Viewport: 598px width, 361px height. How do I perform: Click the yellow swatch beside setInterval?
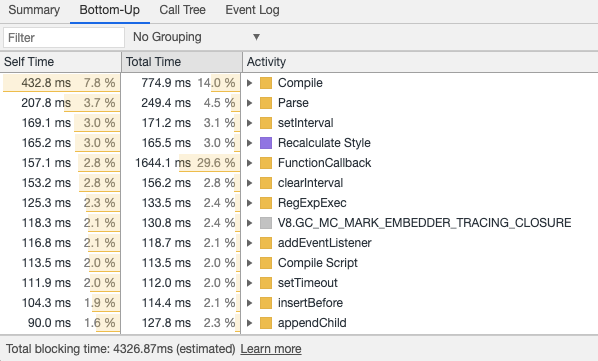click(266, 123)
